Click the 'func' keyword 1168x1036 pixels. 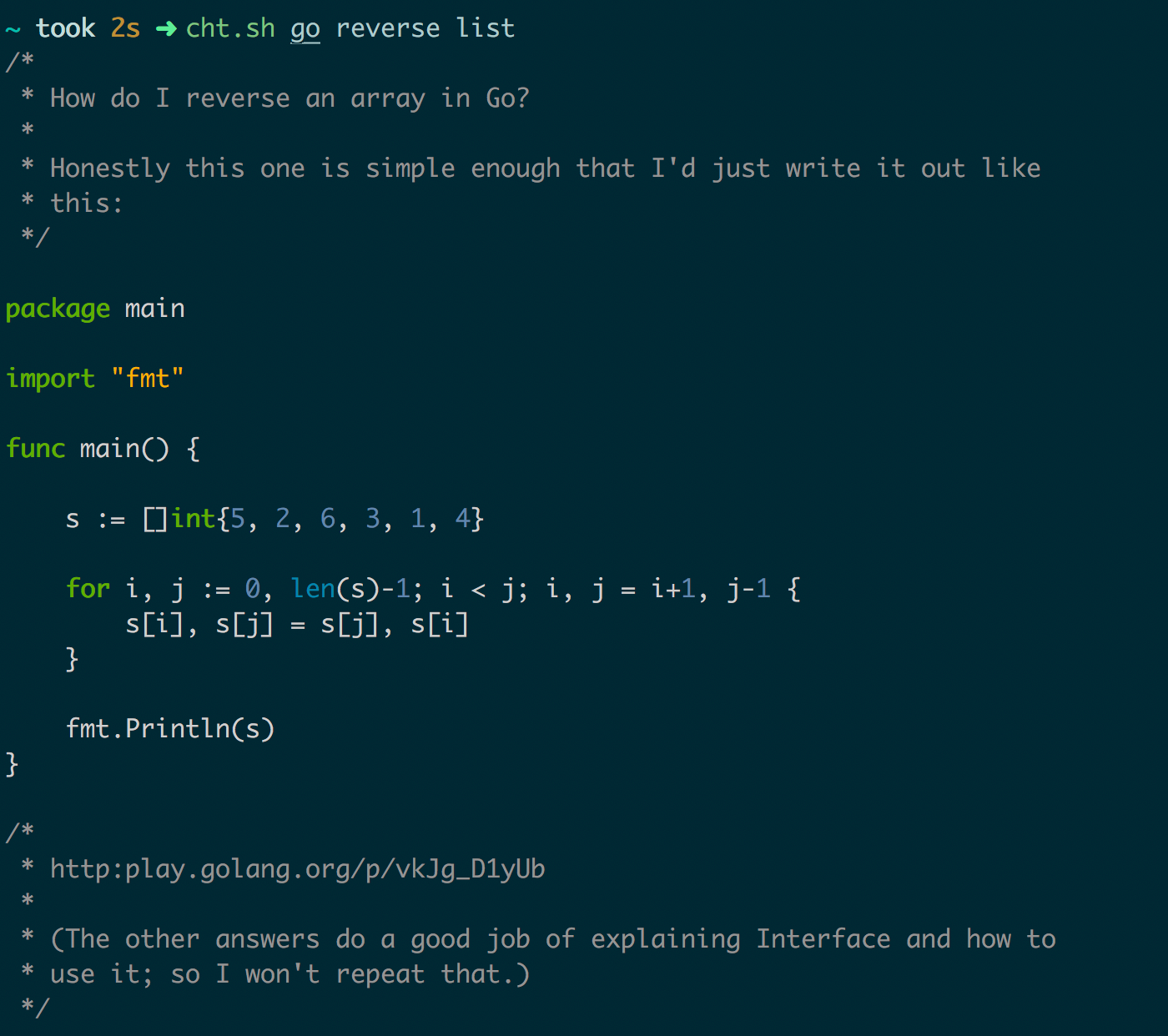(x=35, y=449)
